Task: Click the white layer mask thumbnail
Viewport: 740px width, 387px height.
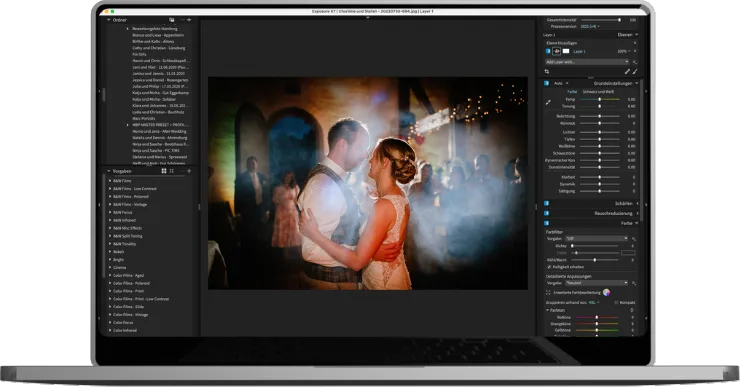Action: [x=566, y=51]
